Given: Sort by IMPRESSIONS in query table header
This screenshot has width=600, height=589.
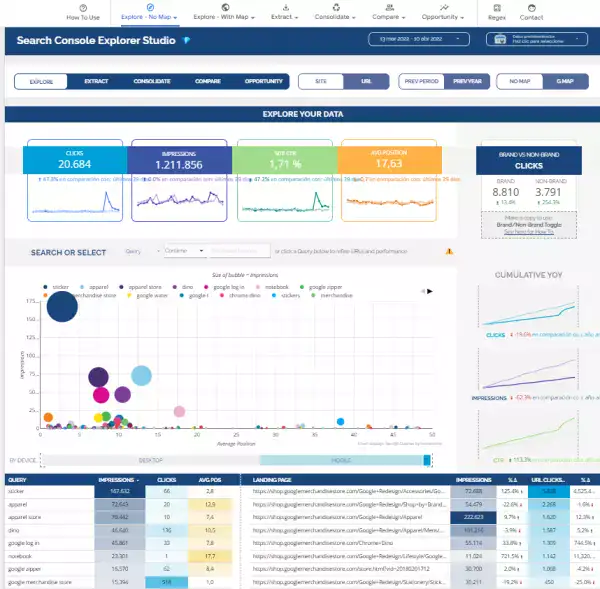Looking at the screenshot, I should (118, 480).
